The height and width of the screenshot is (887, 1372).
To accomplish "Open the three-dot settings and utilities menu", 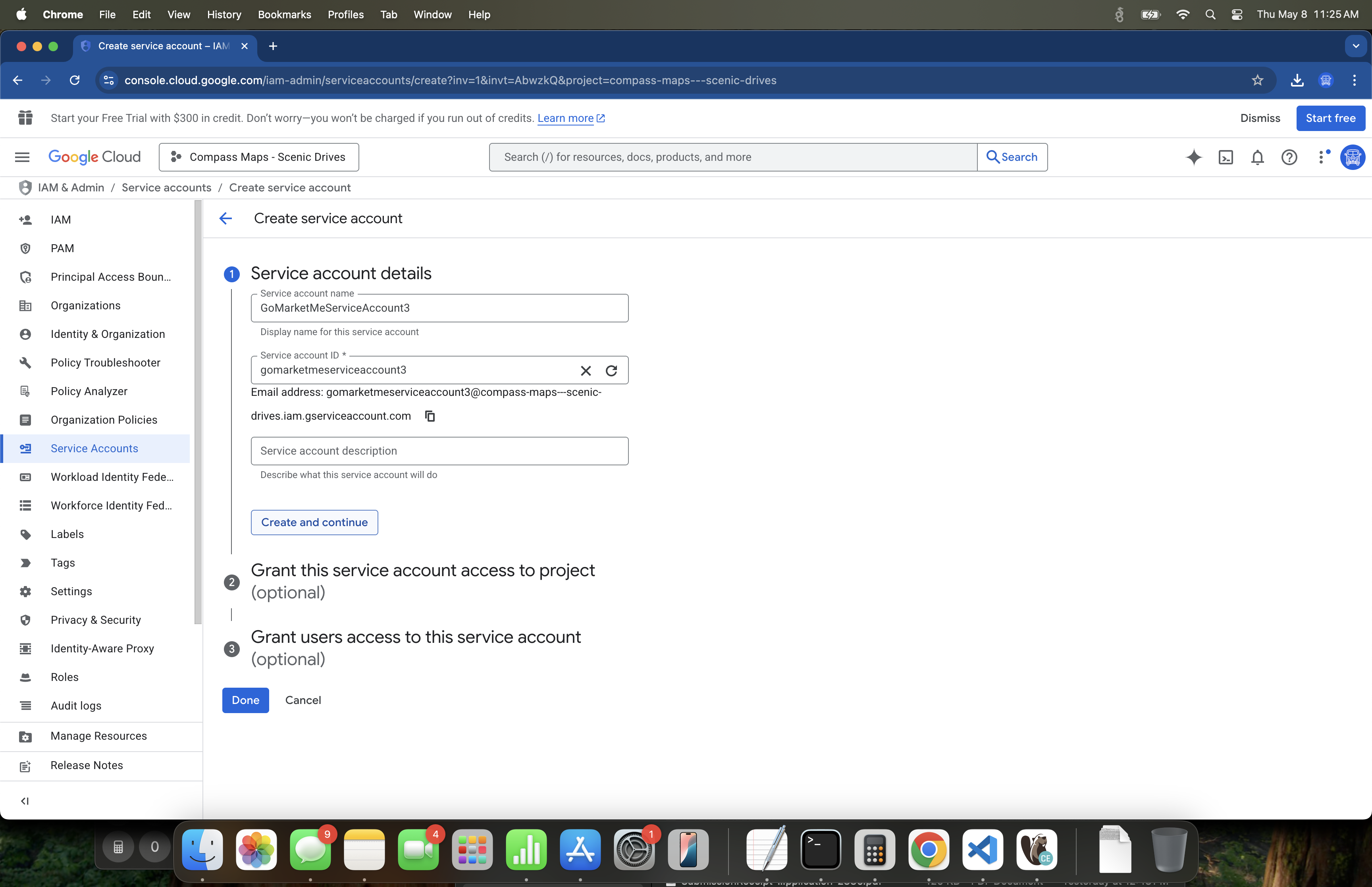I will [x=1321, y=157].
